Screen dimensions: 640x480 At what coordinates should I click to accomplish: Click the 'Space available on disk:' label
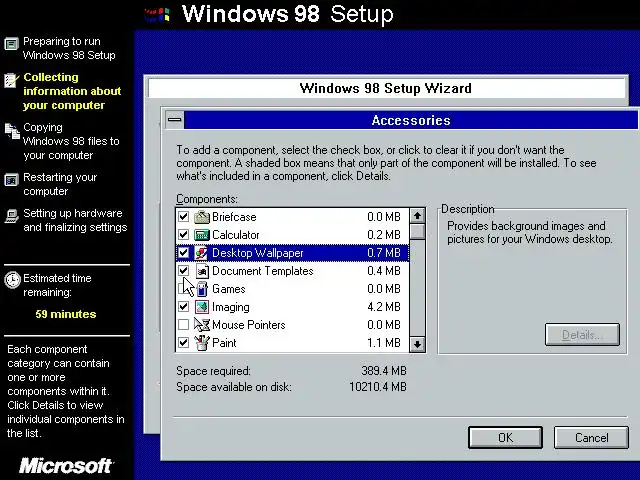(234, 387)
